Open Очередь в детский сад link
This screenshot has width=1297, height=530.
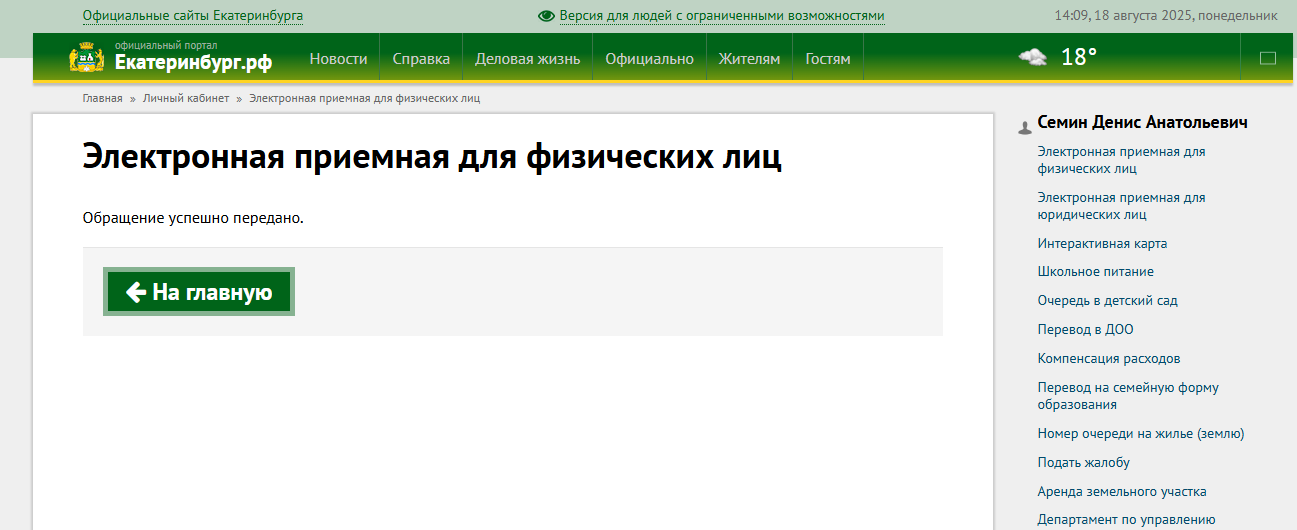coord(1108,301)
